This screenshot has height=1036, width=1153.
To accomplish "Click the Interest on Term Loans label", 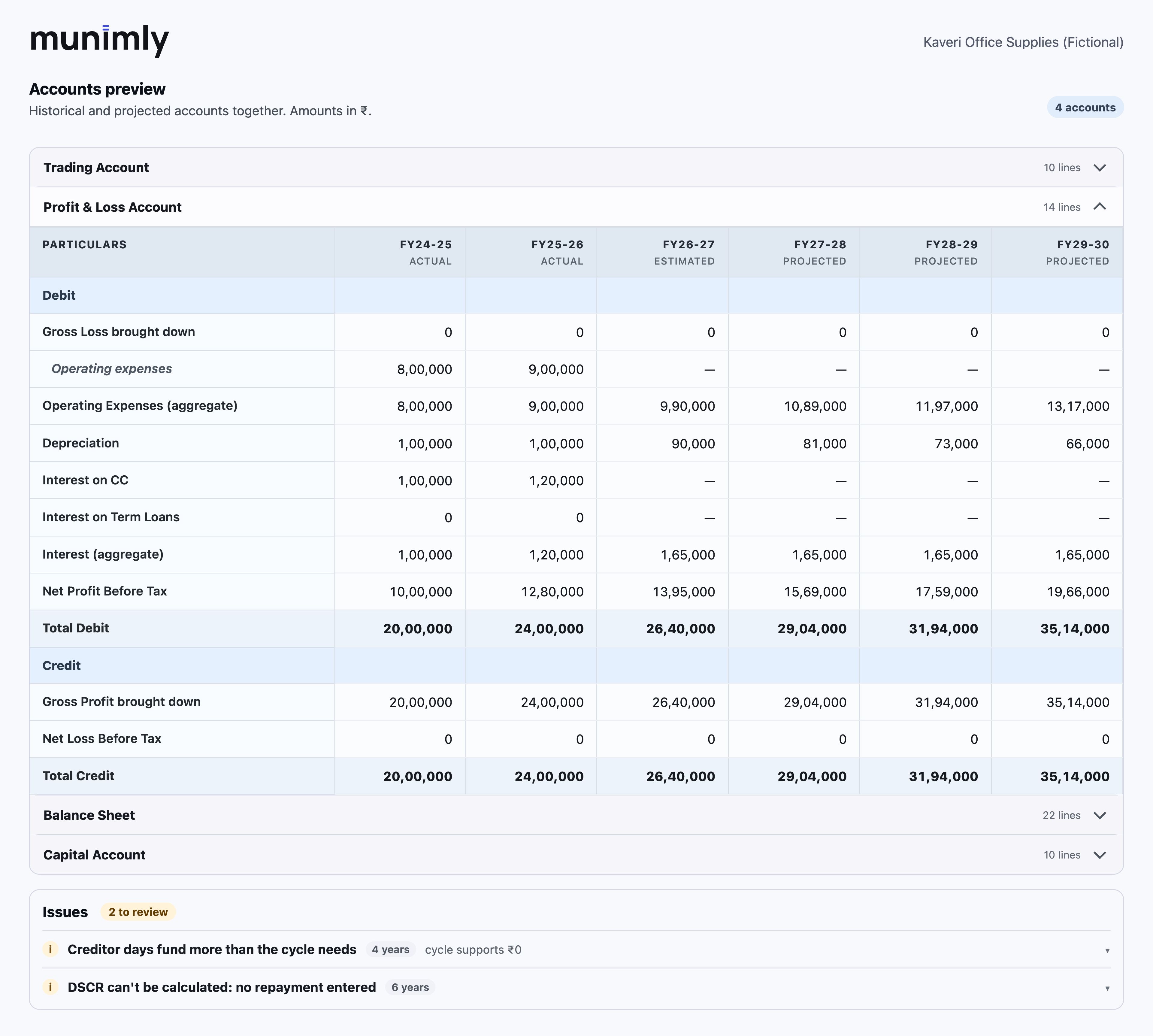I will click(111, 517).
